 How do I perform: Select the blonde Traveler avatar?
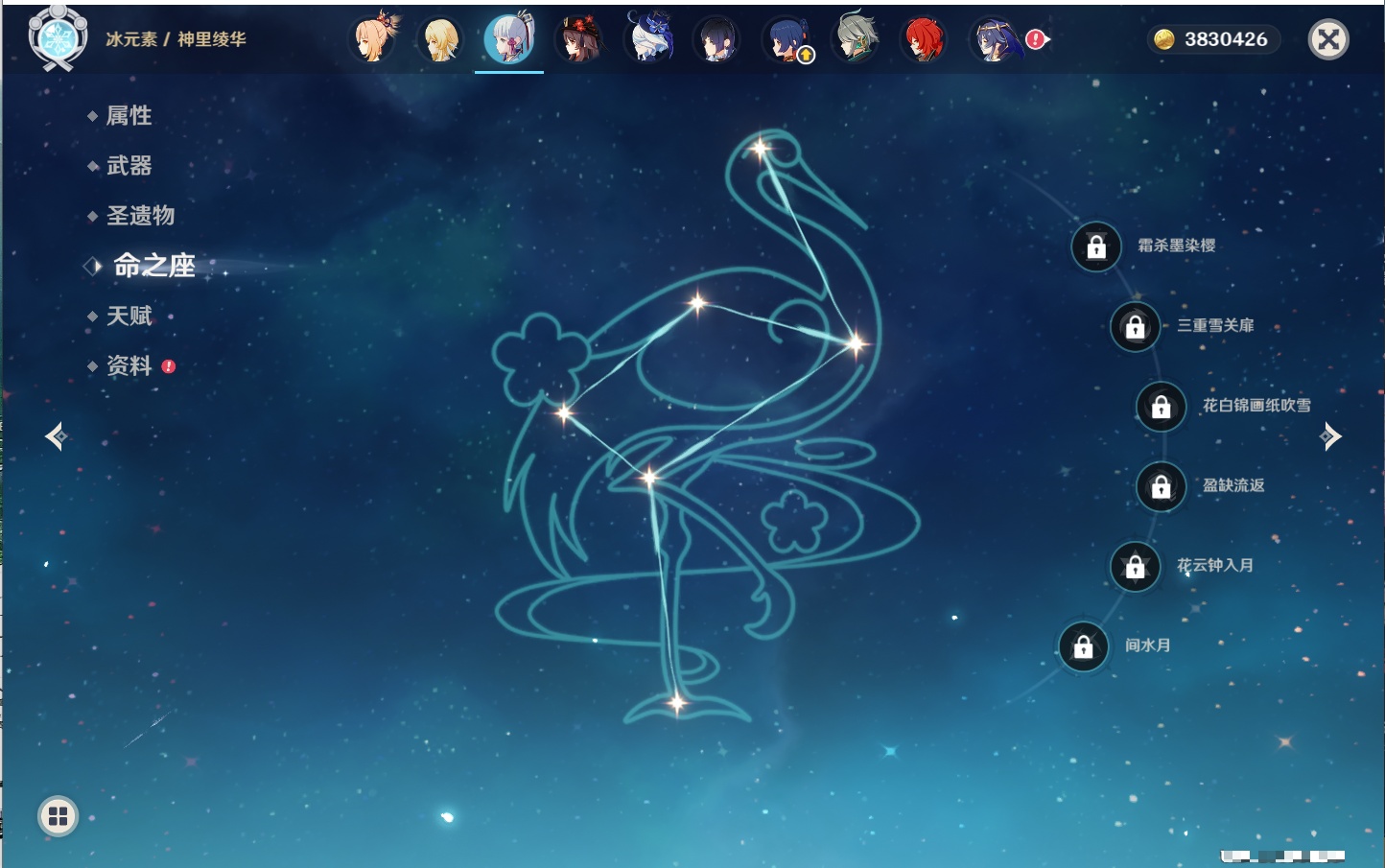(441, 39)
